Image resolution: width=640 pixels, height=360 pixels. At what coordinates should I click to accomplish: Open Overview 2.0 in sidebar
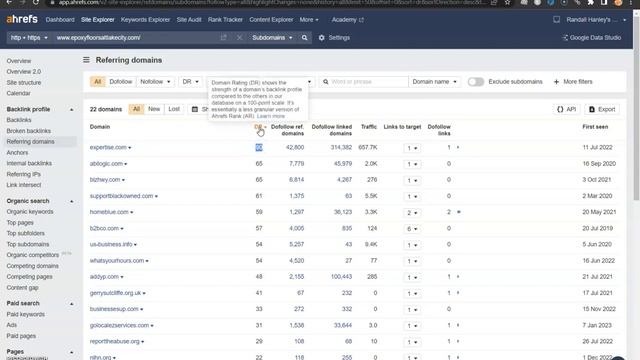tap(24, 71)
